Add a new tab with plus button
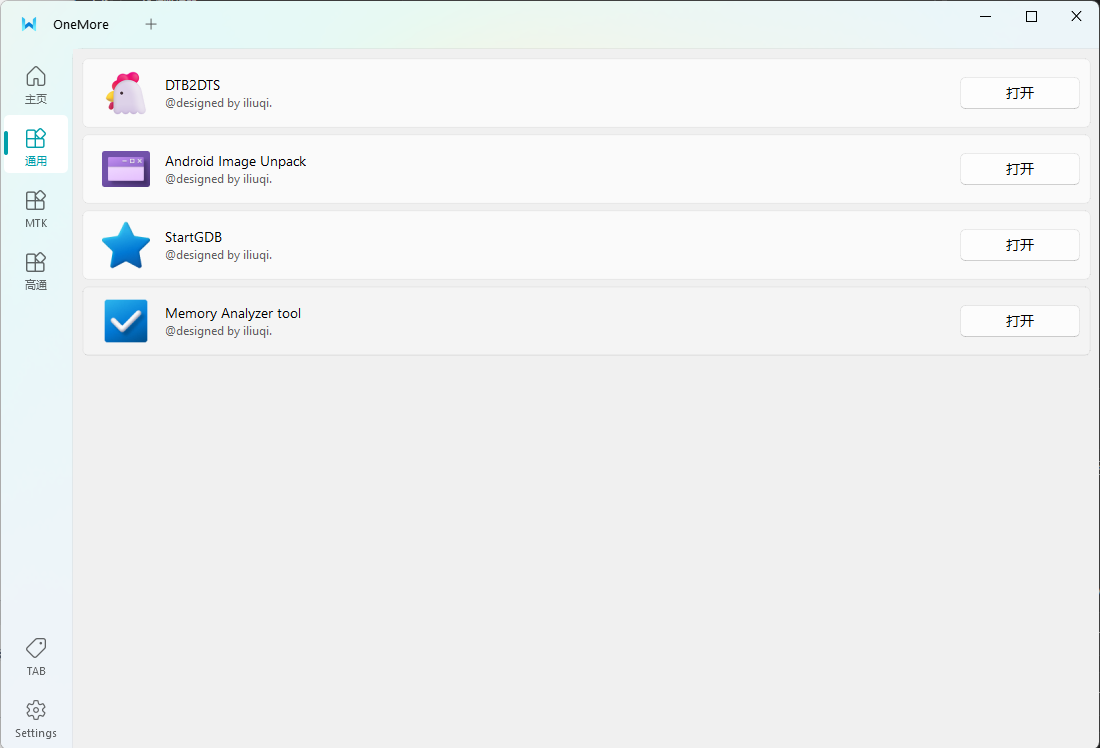1100x748 pixels. [151, 24]
